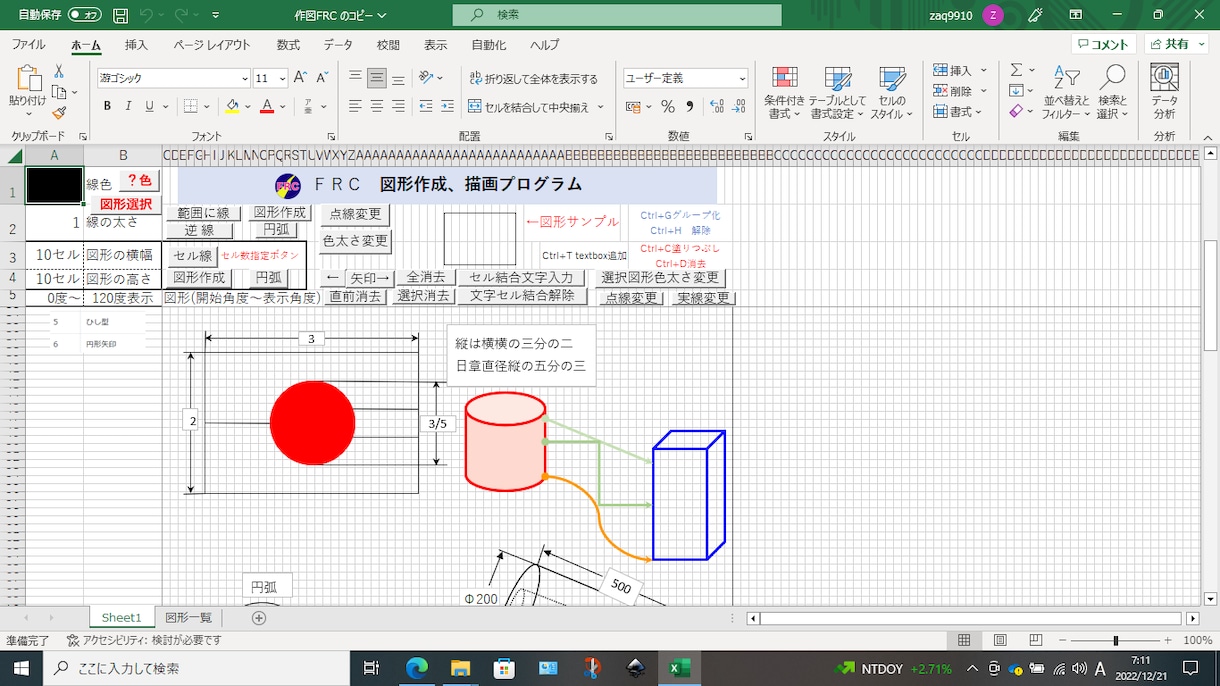Select the red circle shape
This screenshot has width=1220, height=686.
(x=312, y=423)
